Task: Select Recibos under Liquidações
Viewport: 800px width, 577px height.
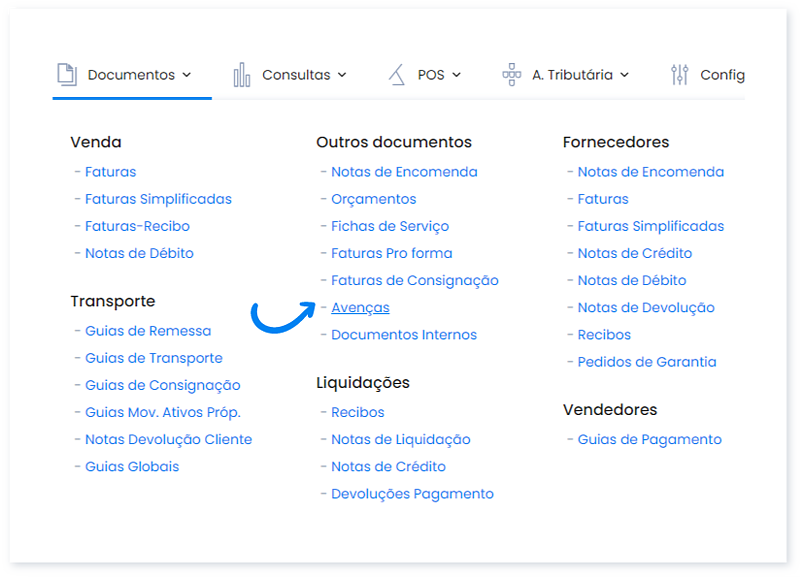Action: coord(357,412)
